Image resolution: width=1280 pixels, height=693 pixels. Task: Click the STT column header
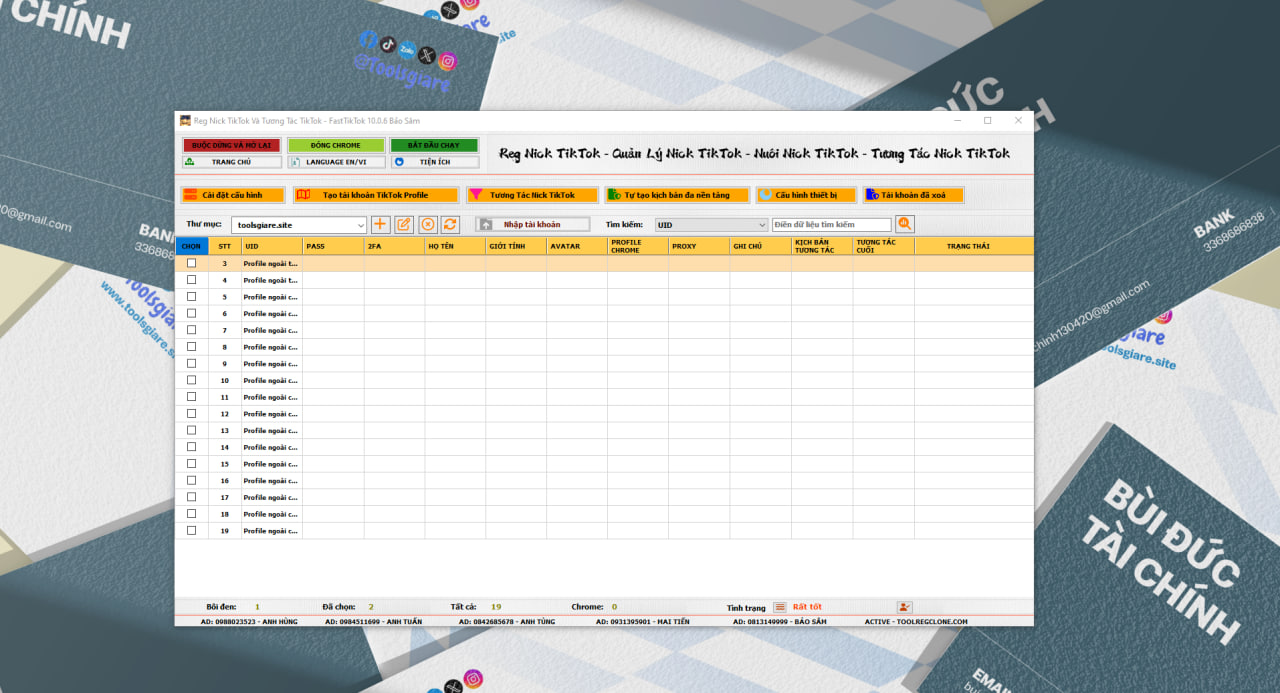pos(225,246)
